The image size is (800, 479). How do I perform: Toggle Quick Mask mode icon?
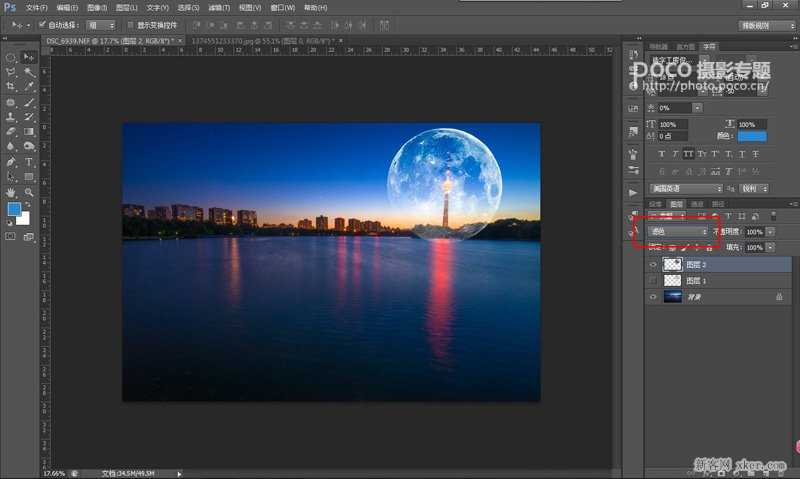point(11,237)
